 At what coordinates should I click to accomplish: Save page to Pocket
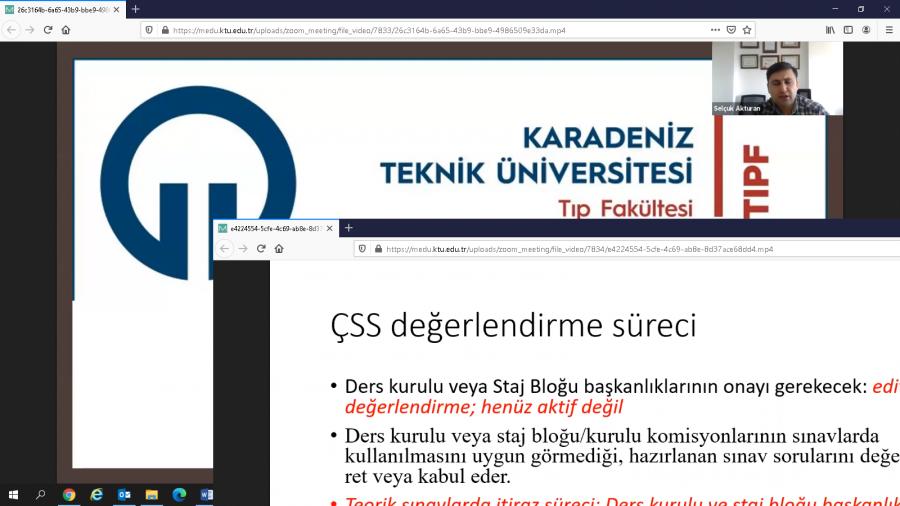(731, 30)
